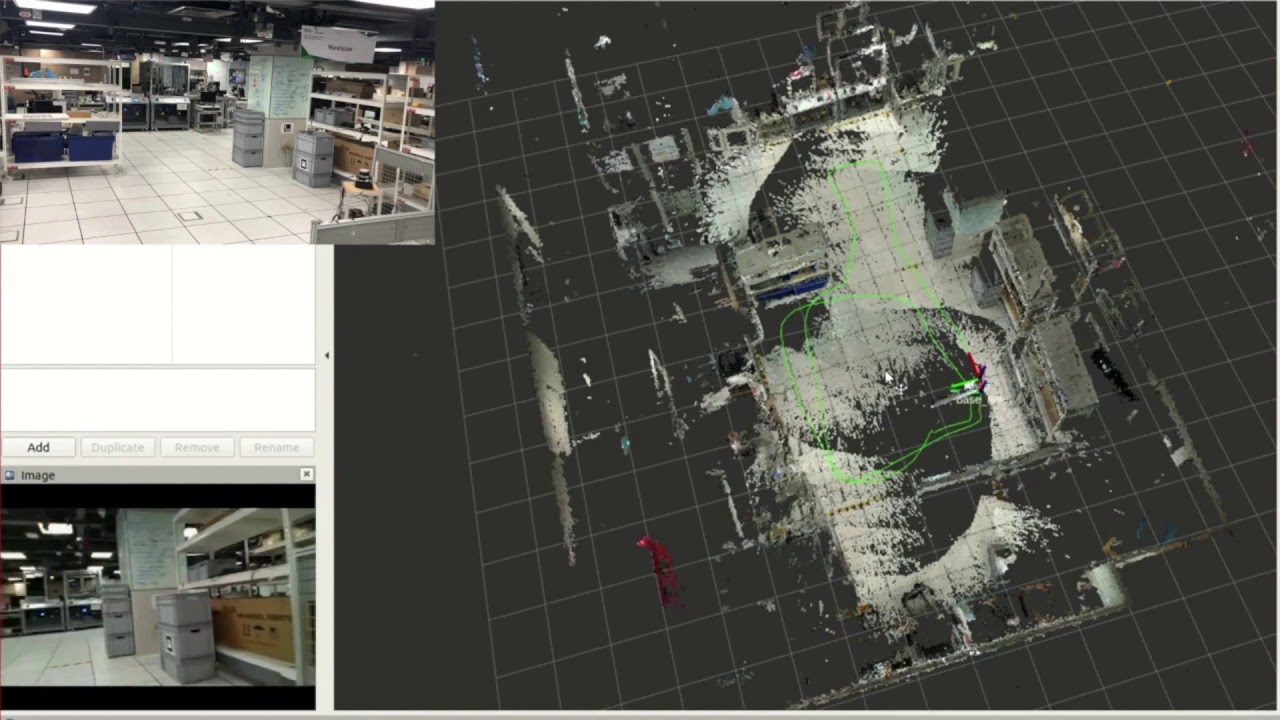Screen dimensions: 1280x720
Task: Click the lab camera feed above the Displays panel
Action: (217, 122)
